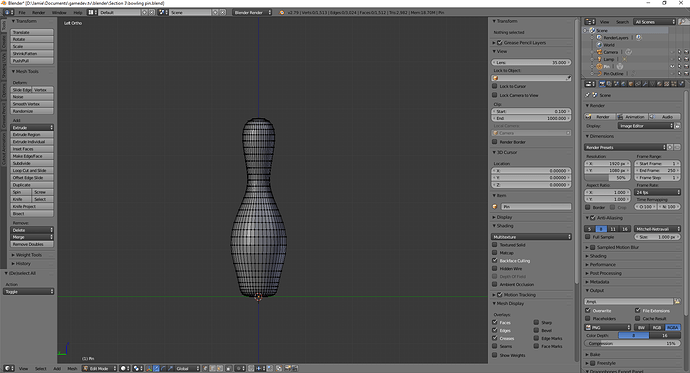
Task: Open the Select menu in viewport header
Action: [x=40, y=368]
